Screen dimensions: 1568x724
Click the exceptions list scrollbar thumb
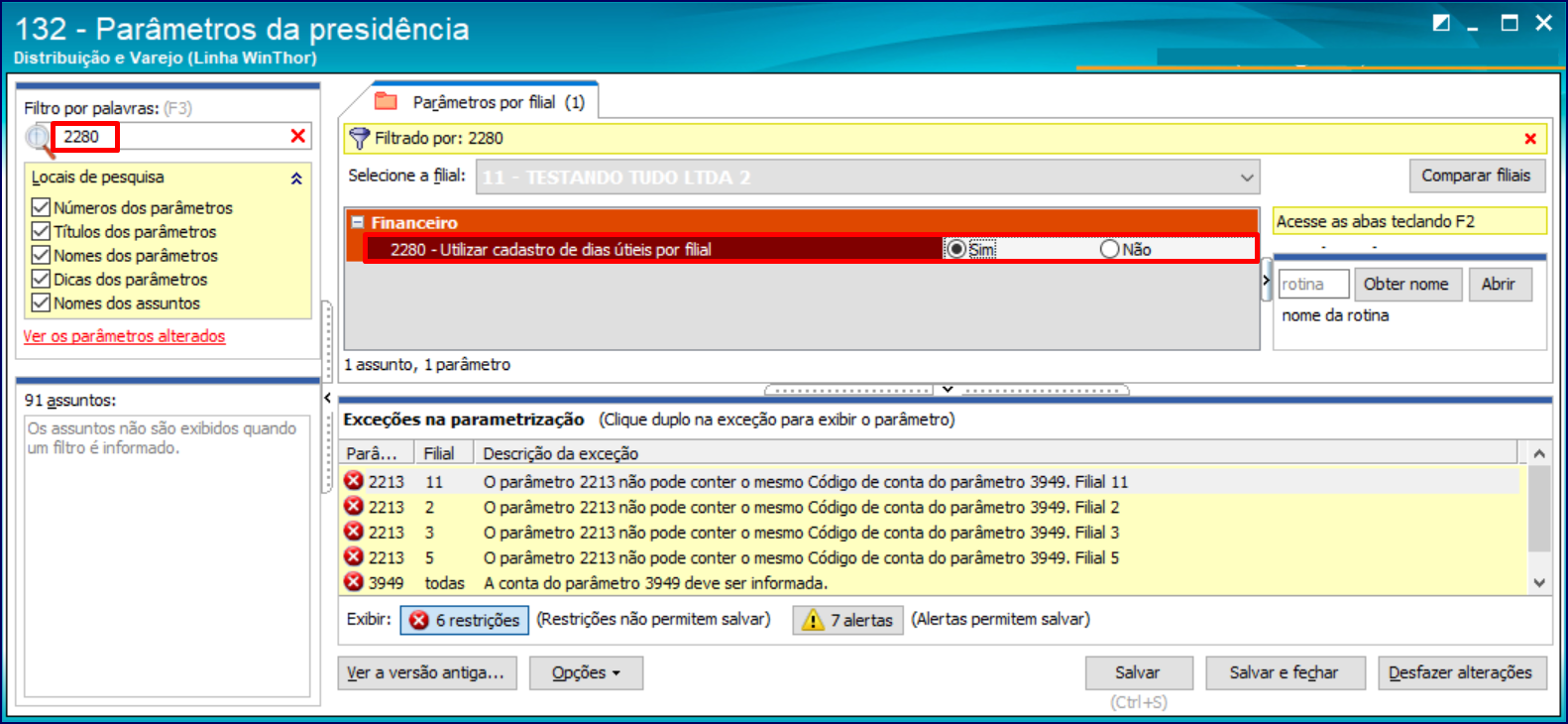pos(1538,508)
